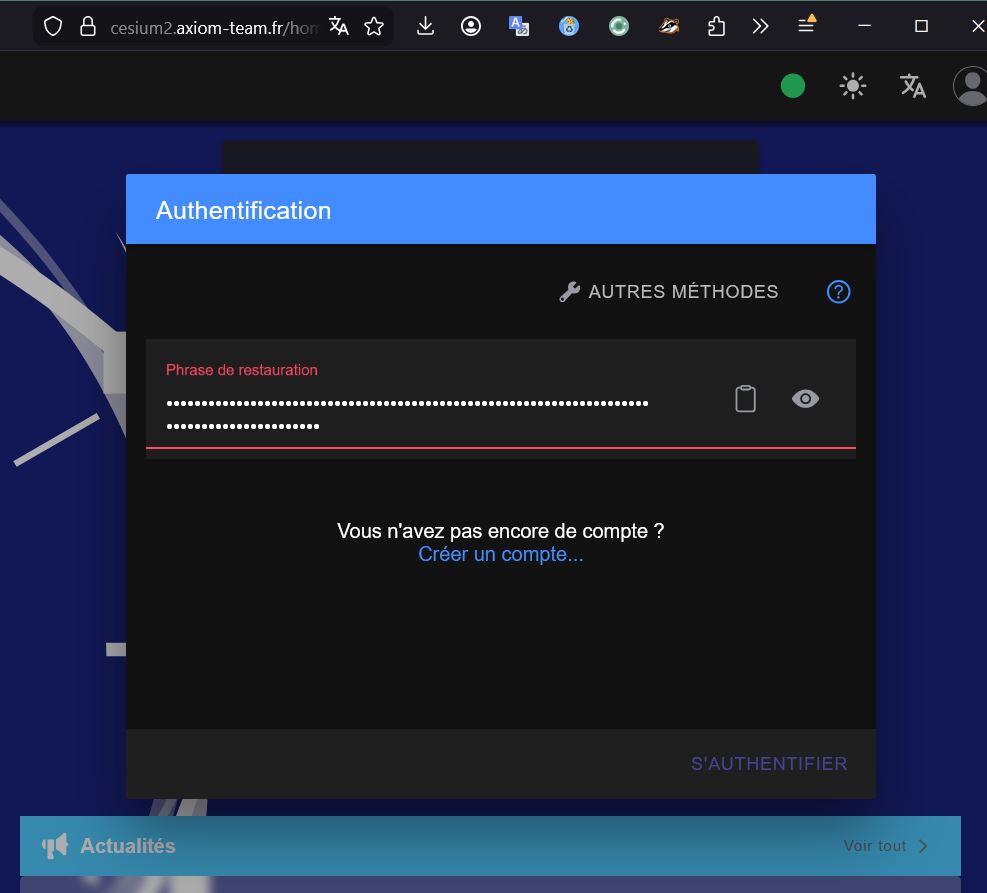The height and width of the screenshot is (893, 987).
Task: Bookmark this page with star icon
Action: point(374,26)
